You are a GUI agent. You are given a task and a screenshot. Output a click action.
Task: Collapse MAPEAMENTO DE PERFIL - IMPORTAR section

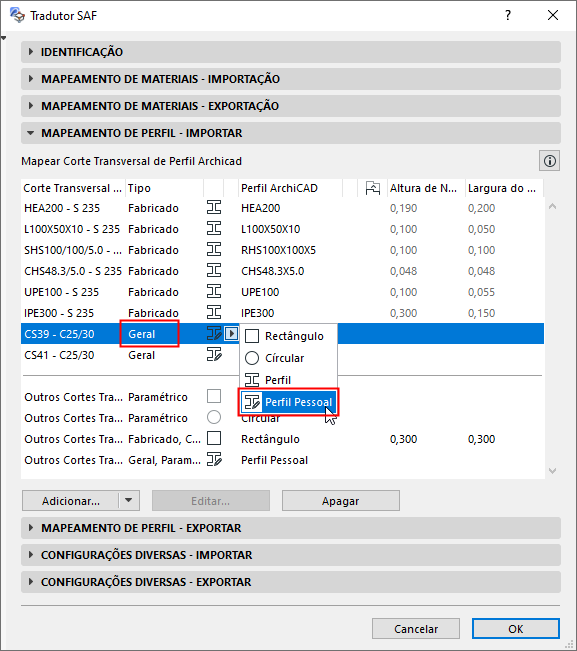pos(291,133)
